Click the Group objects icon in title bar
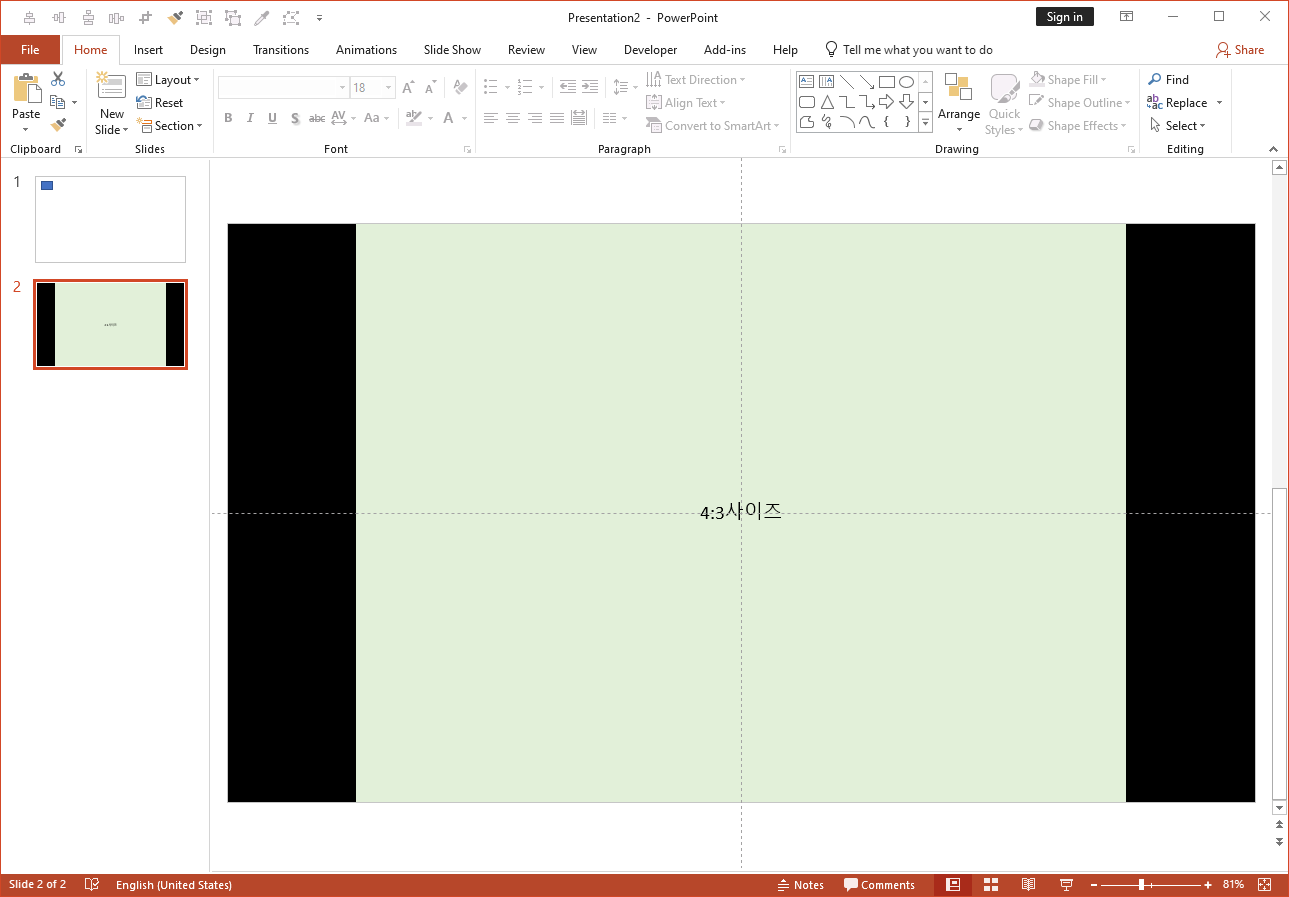The image size is (1289, 897). click(204, 17)
